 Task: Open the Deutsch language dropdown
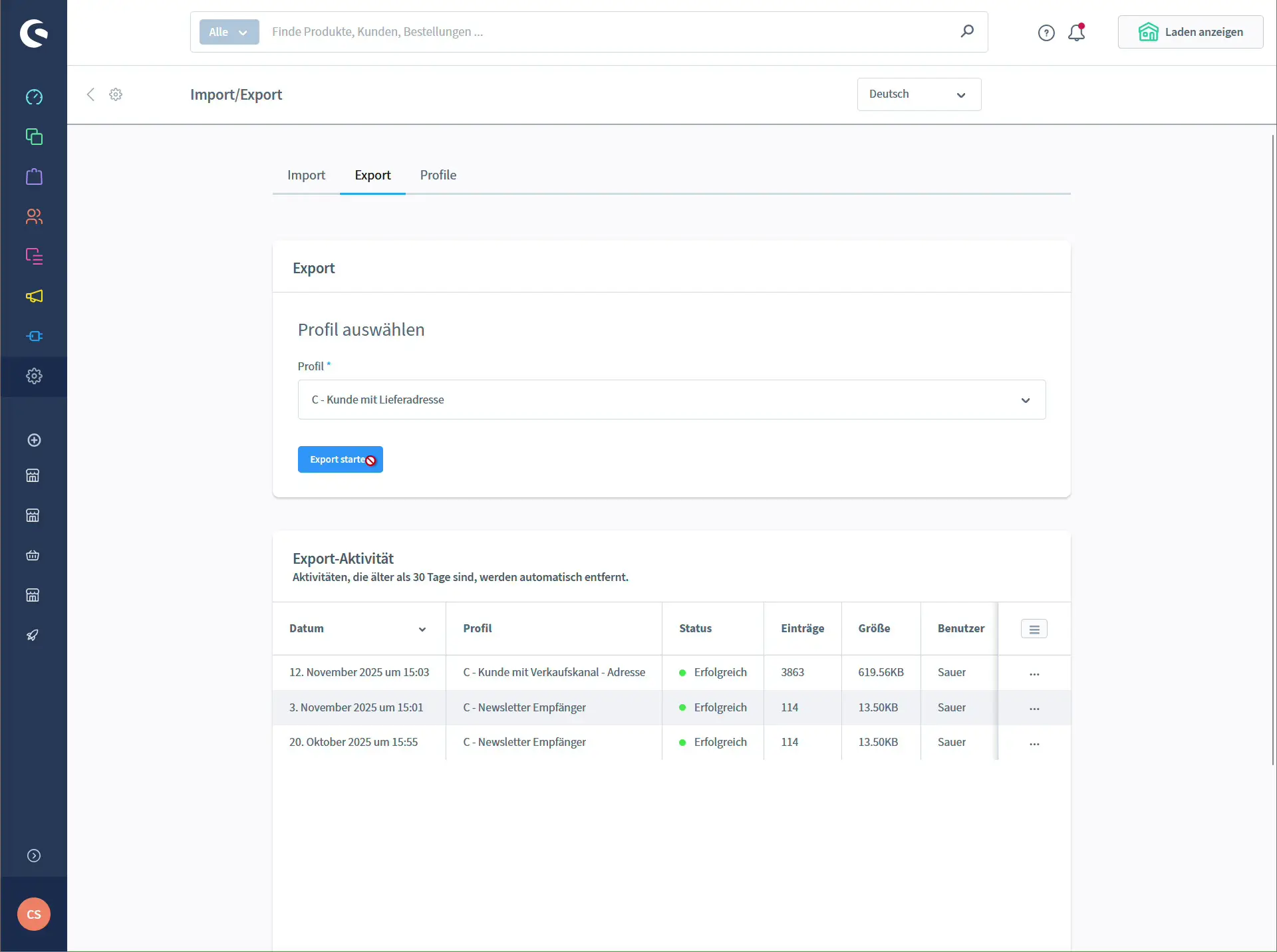tap(919, 94)
